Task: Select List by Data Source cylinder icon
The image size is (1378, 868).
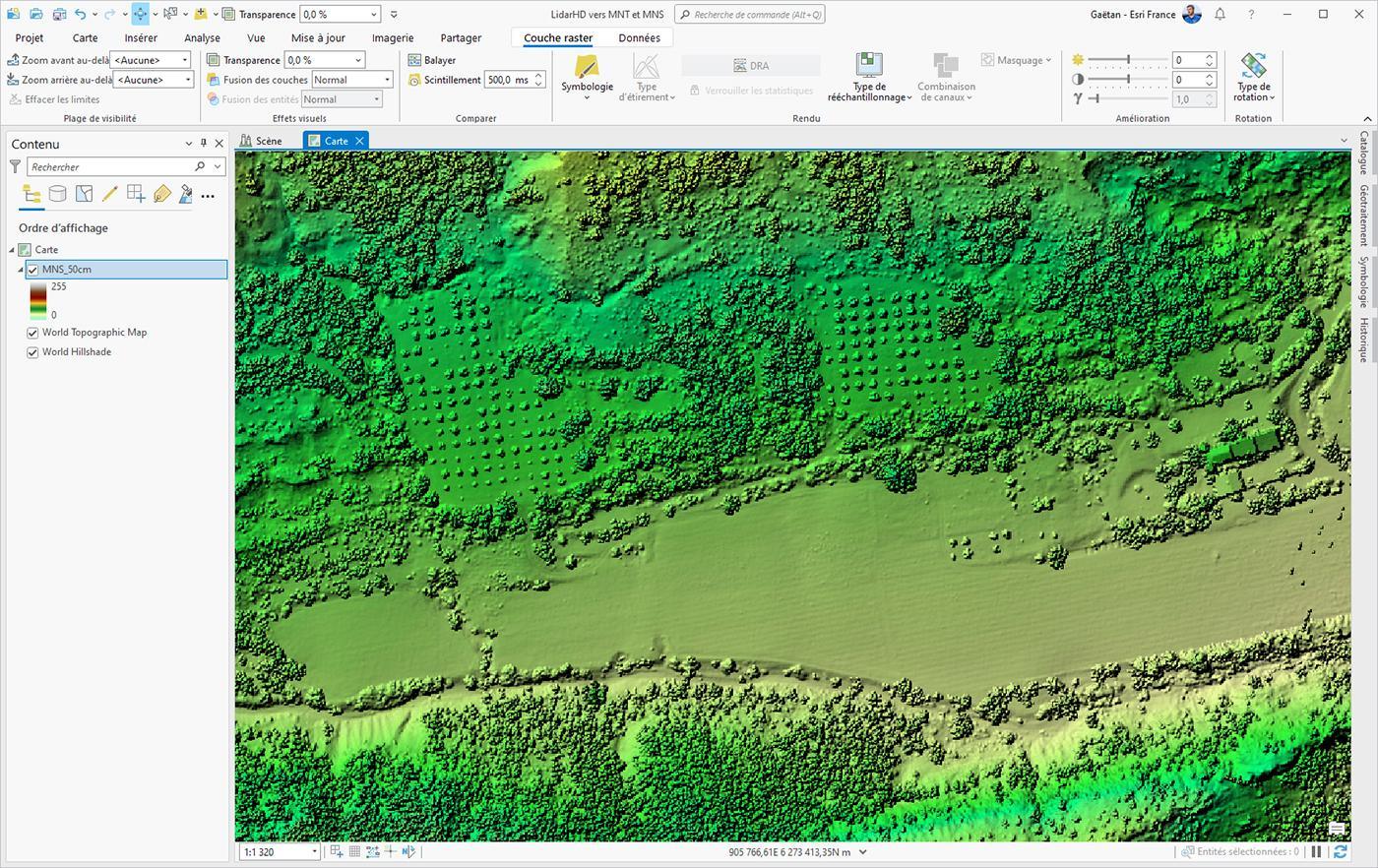Action: 58,195
